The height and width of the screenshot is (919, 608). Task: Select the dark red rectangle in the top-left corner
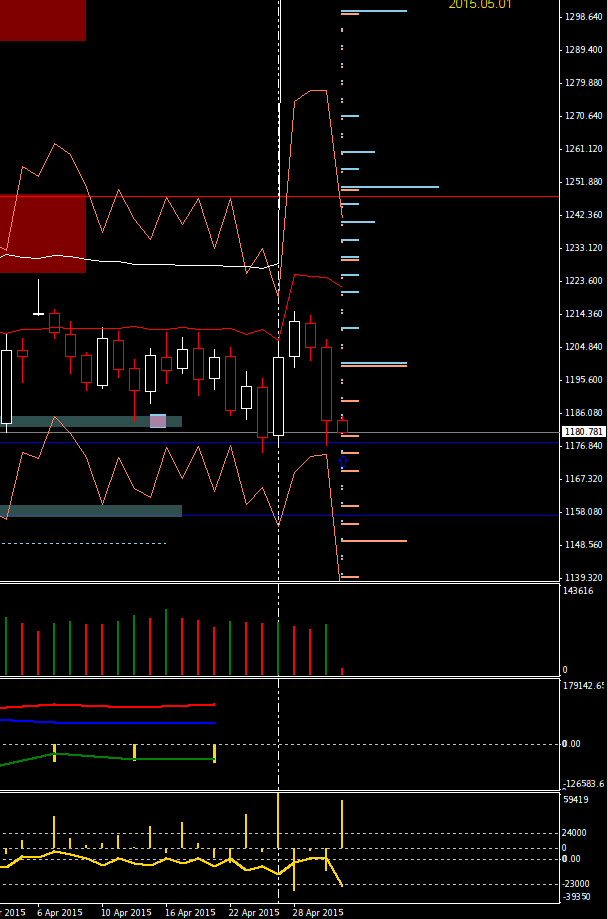click(43, 20)
